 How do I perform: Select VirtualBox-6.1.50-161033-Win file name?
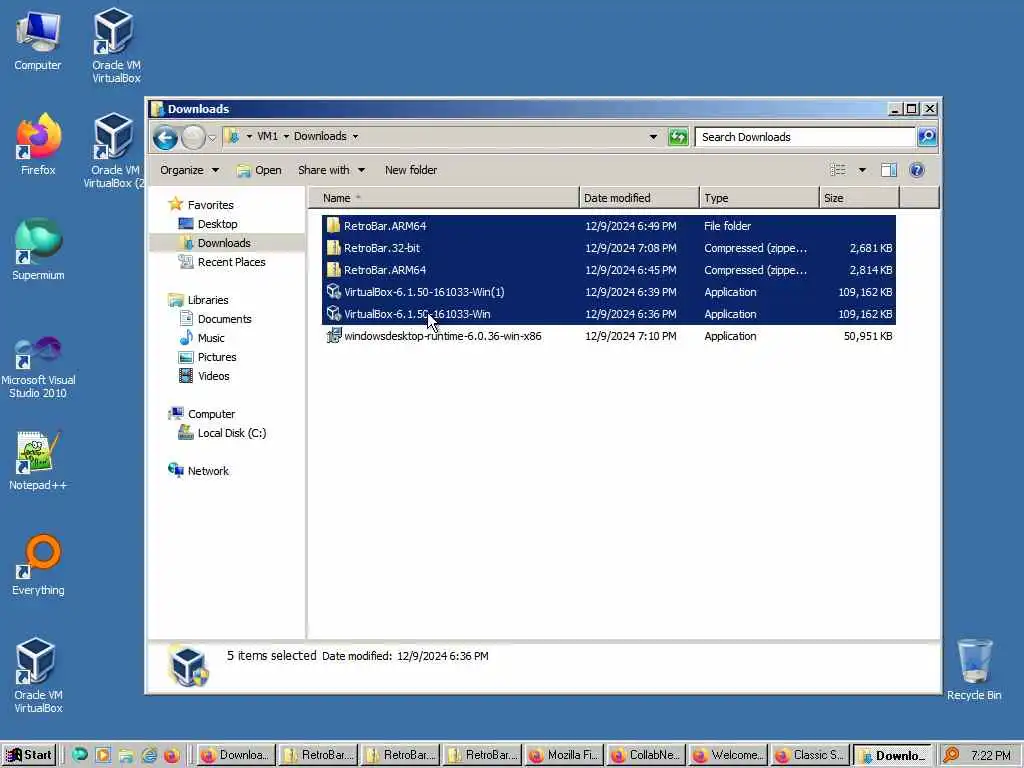click(x=417, y=313)
